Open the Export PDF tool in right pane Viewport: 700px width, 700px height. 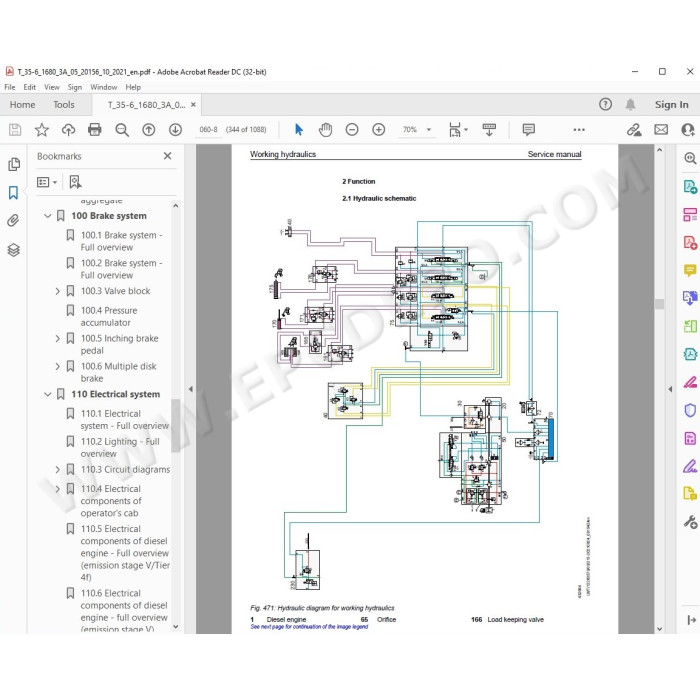coord(690,187)
